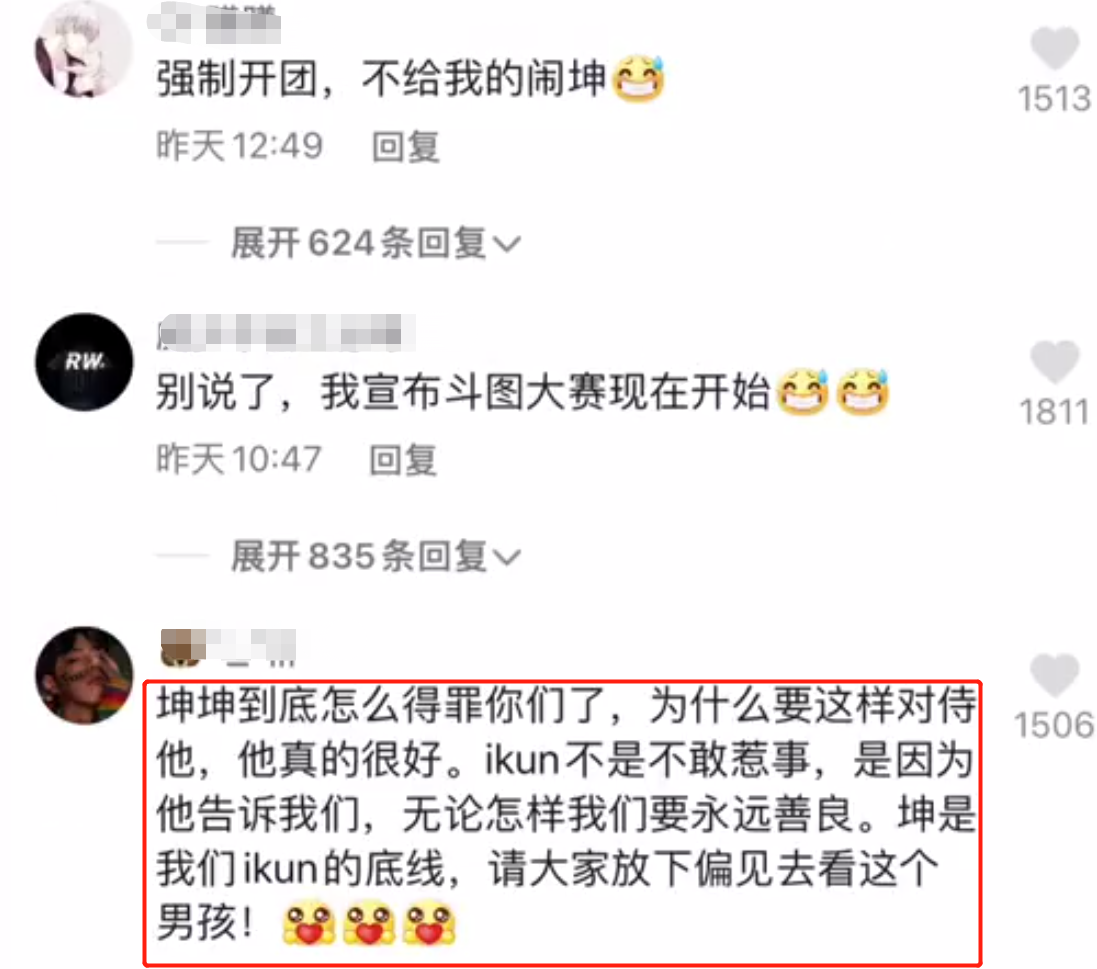Open the RW black avatar profile
The width and height of the screenshot is (1097, 969).
coord(84,362)
